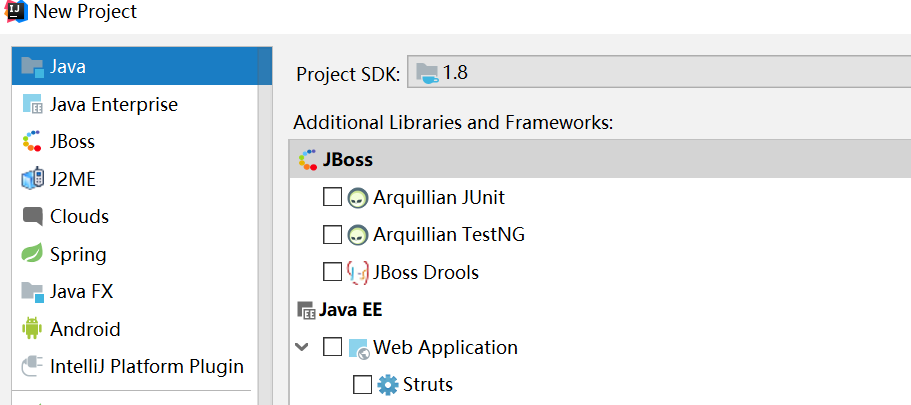Image resolution: width=911 pixels, height=405 pixels.
Task: Choose Java FX project type
Action: click(135, 291)
